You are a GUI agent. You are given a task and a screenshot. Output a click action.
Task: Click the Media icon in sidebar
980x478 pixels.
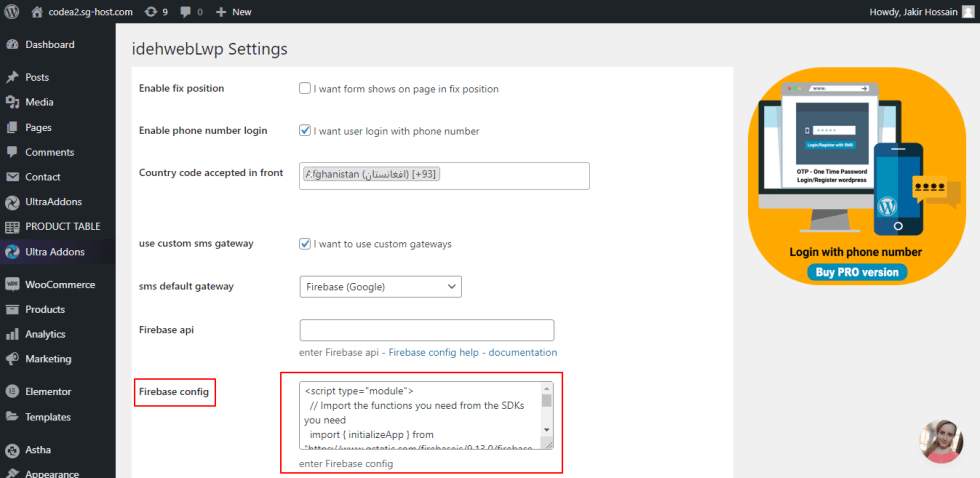coord(12,102)
